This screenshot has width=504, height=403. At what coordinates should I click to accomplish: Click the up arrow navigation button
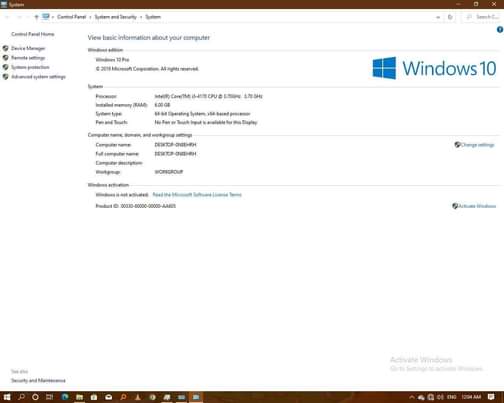[36, 17]
